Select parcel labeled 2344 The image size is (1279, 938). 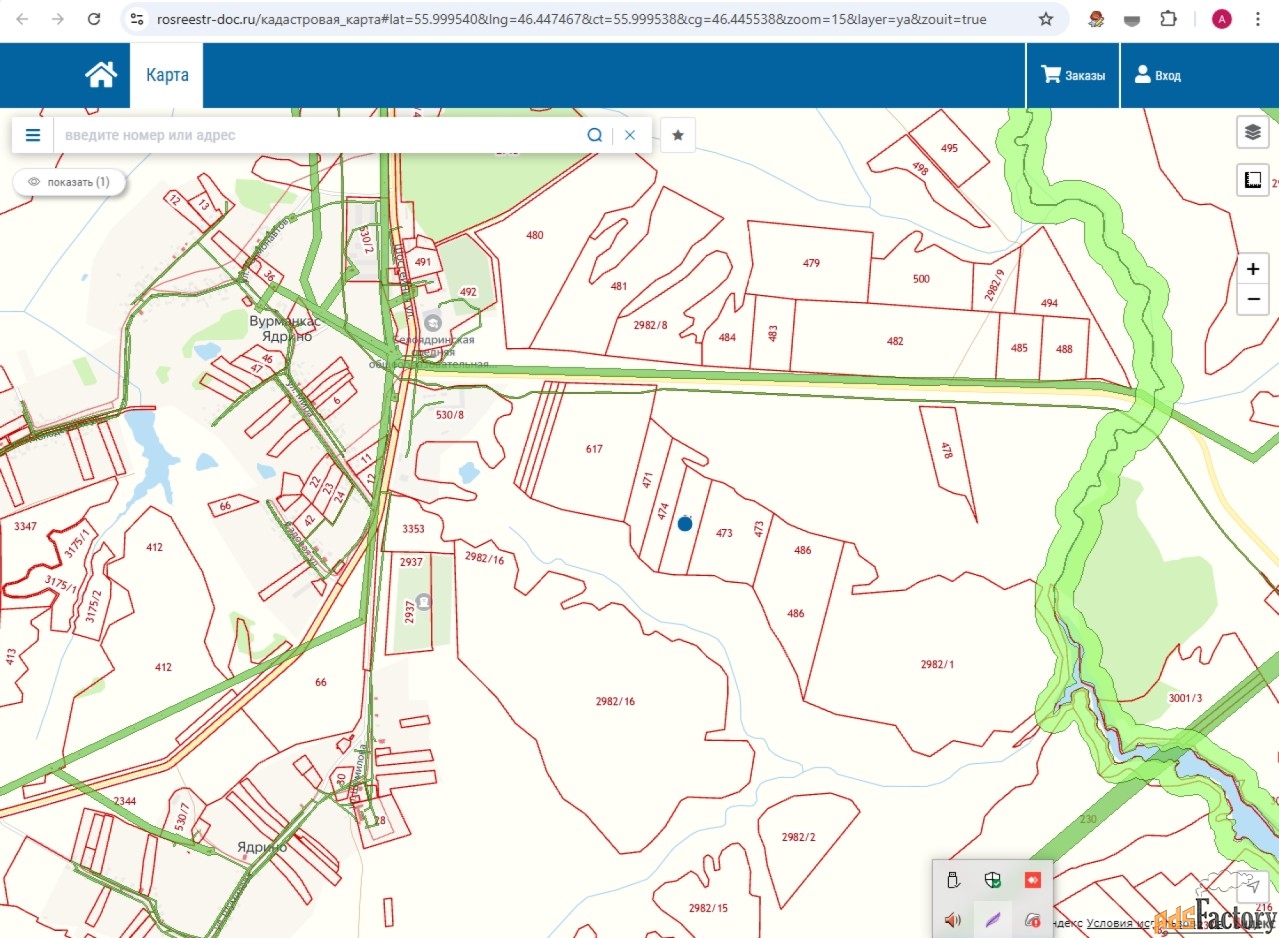125,802
